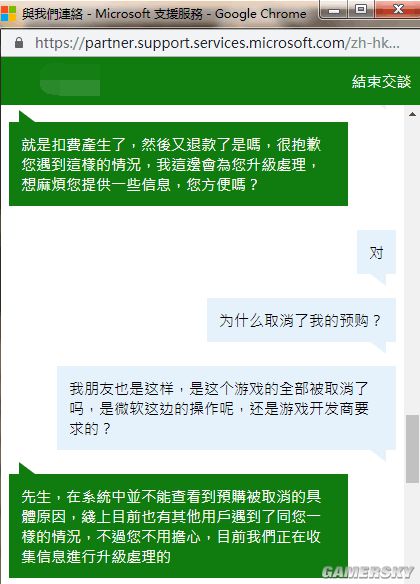This screenshot has height=584, width=420.
Task: Click the chat scrollbar thumb
Action: pos(412,449)
